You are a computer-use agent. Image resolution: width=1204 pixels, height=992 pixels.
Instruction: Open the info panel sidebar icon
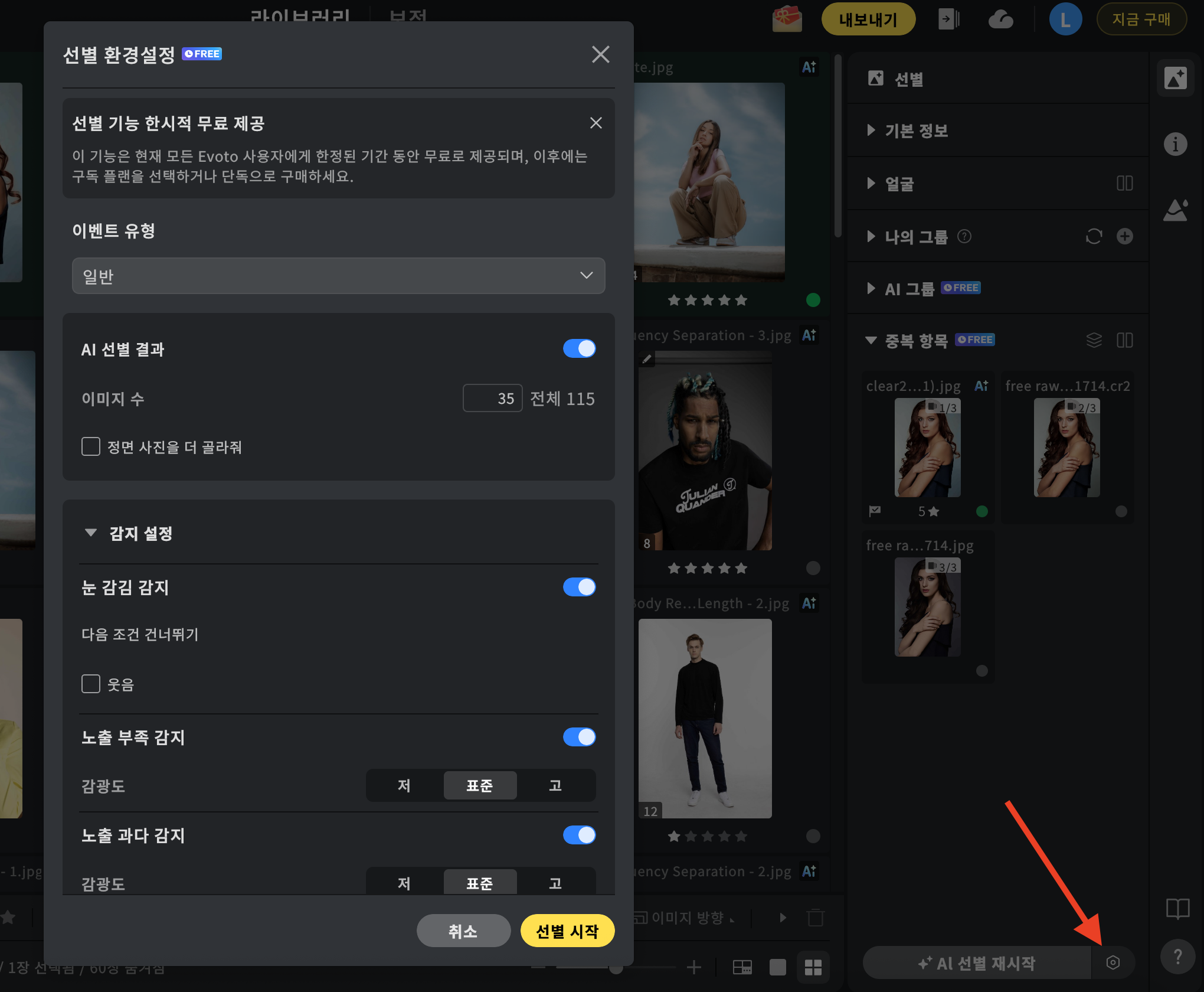click(1175, 144)
